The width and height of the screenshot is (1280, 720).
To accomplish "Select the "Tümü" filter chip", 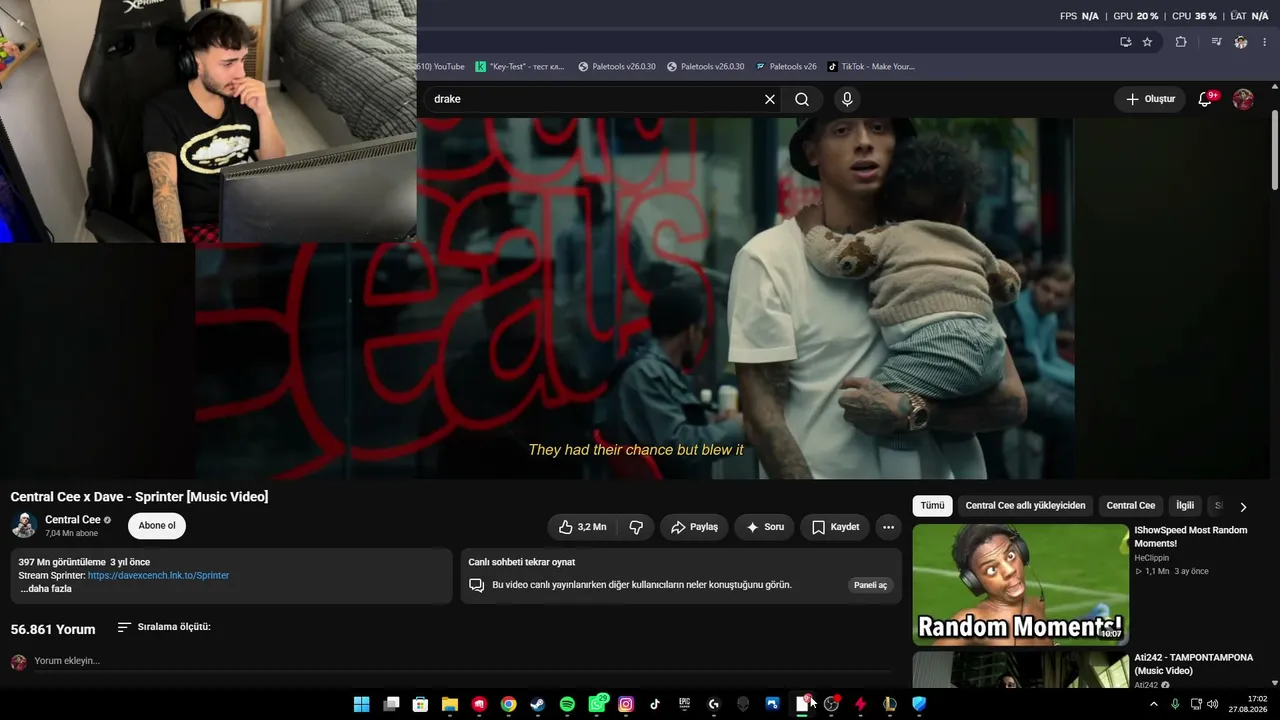I will (932, 506).
